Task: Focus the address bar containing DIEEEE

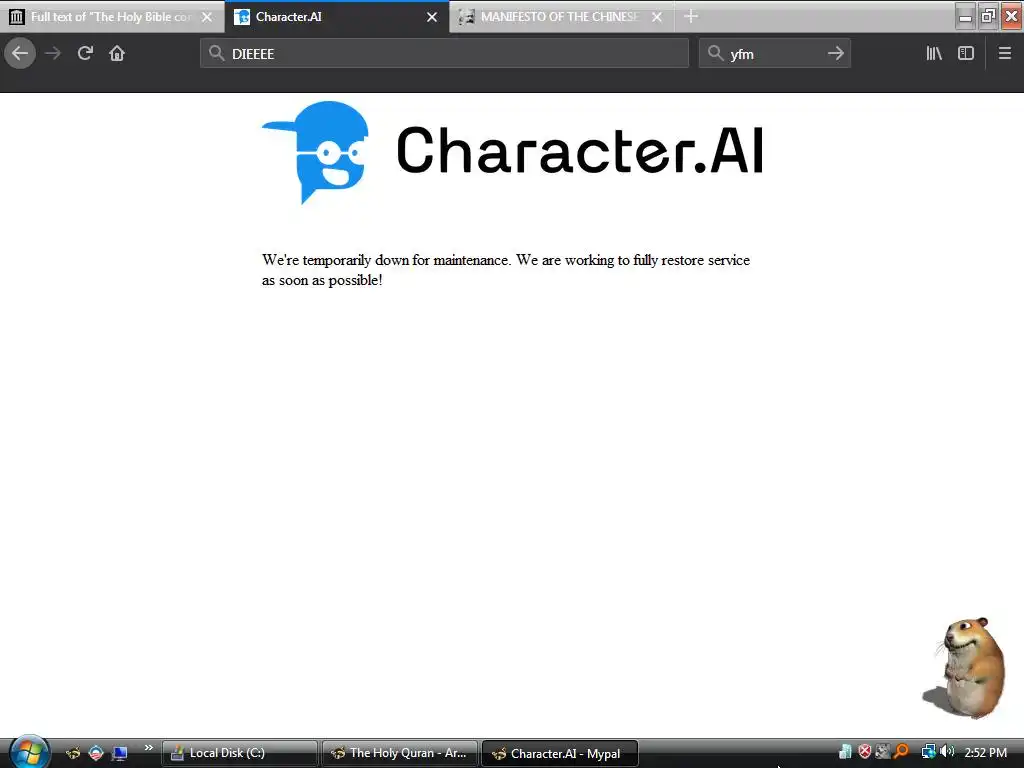Action: coord(444,53)
